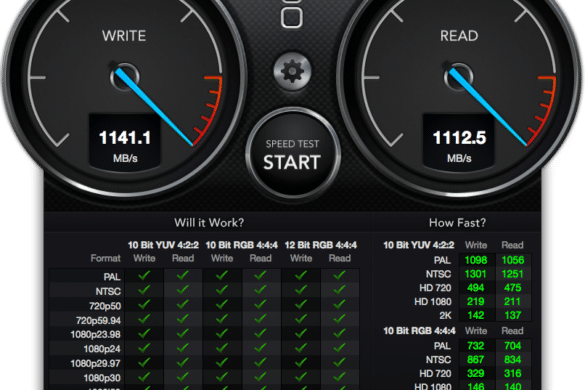Viewport: 585px width, 390px height.
Task: Select the NTSC read value 1251
Action: [x=512, y=274]
